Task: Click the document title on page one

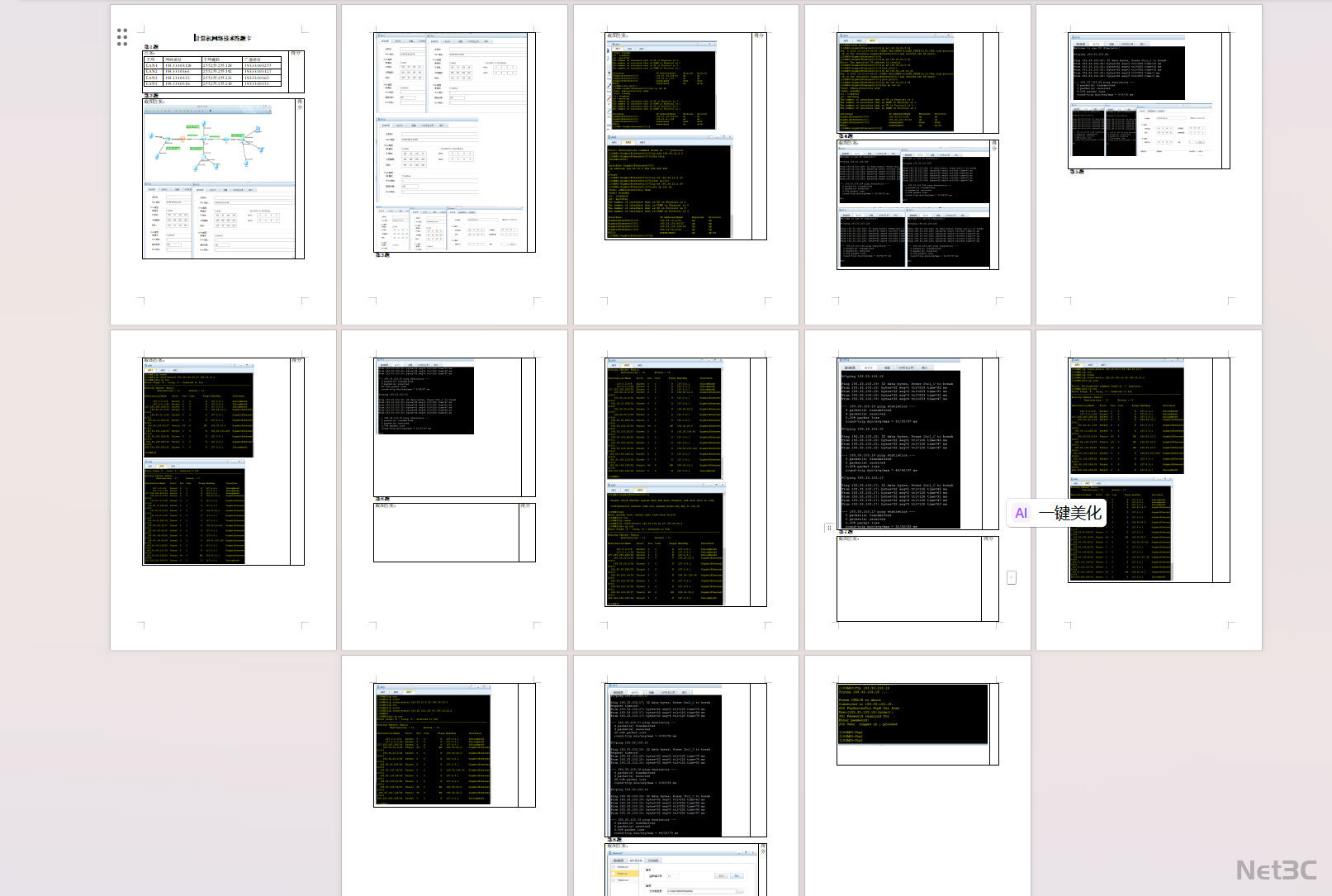Action: pos(223,38)
